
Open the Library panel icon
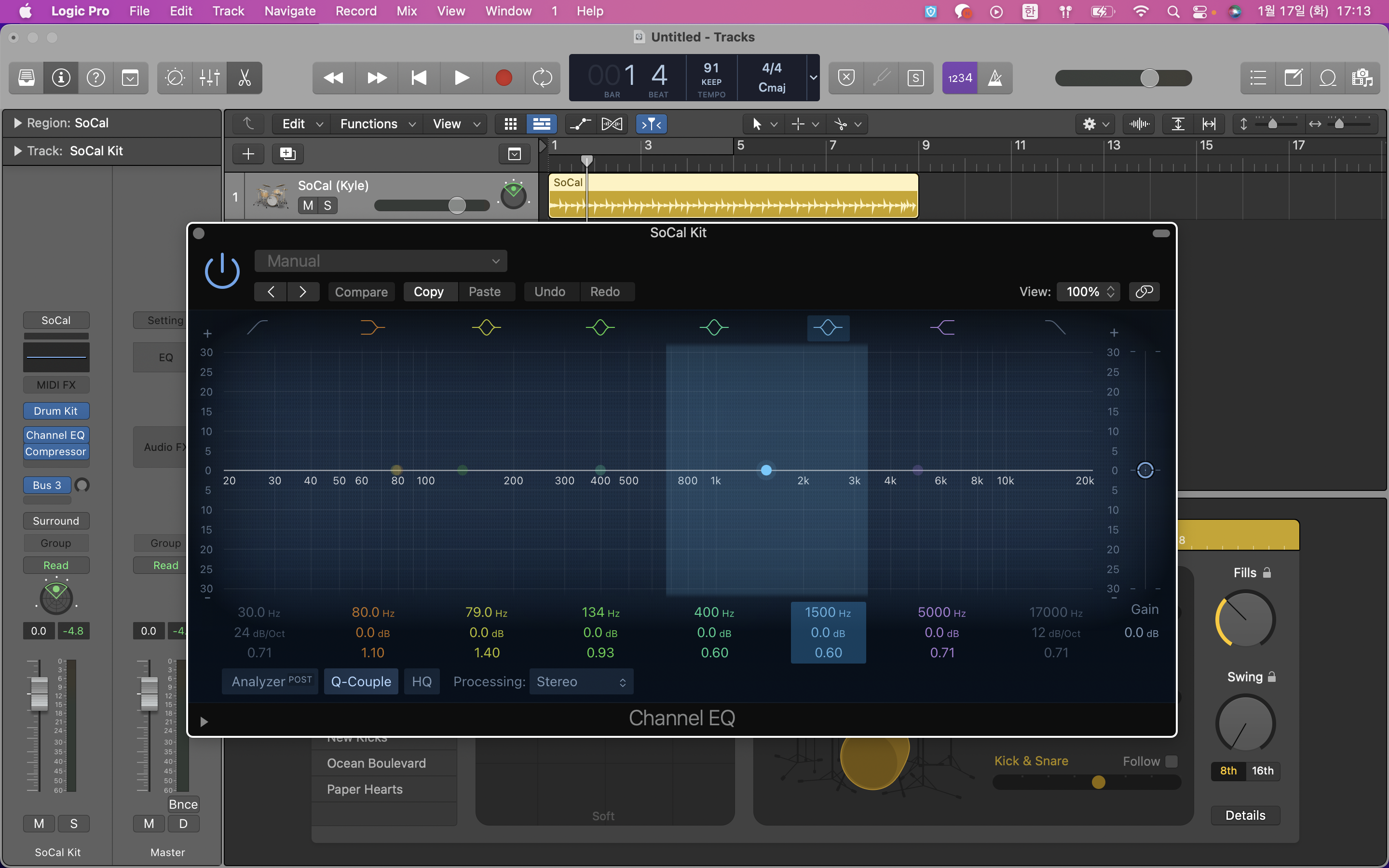[x=27, y=78]
